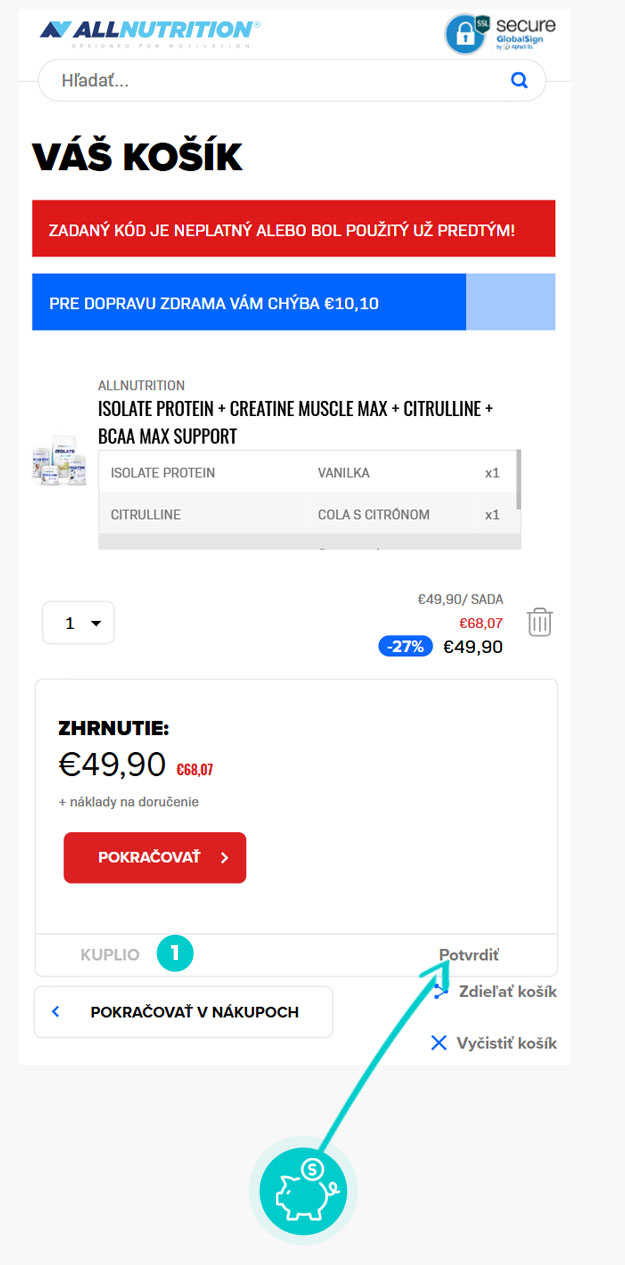Click the search magnifier icon
Viewport: 625px width, 1265px height.
518,81
